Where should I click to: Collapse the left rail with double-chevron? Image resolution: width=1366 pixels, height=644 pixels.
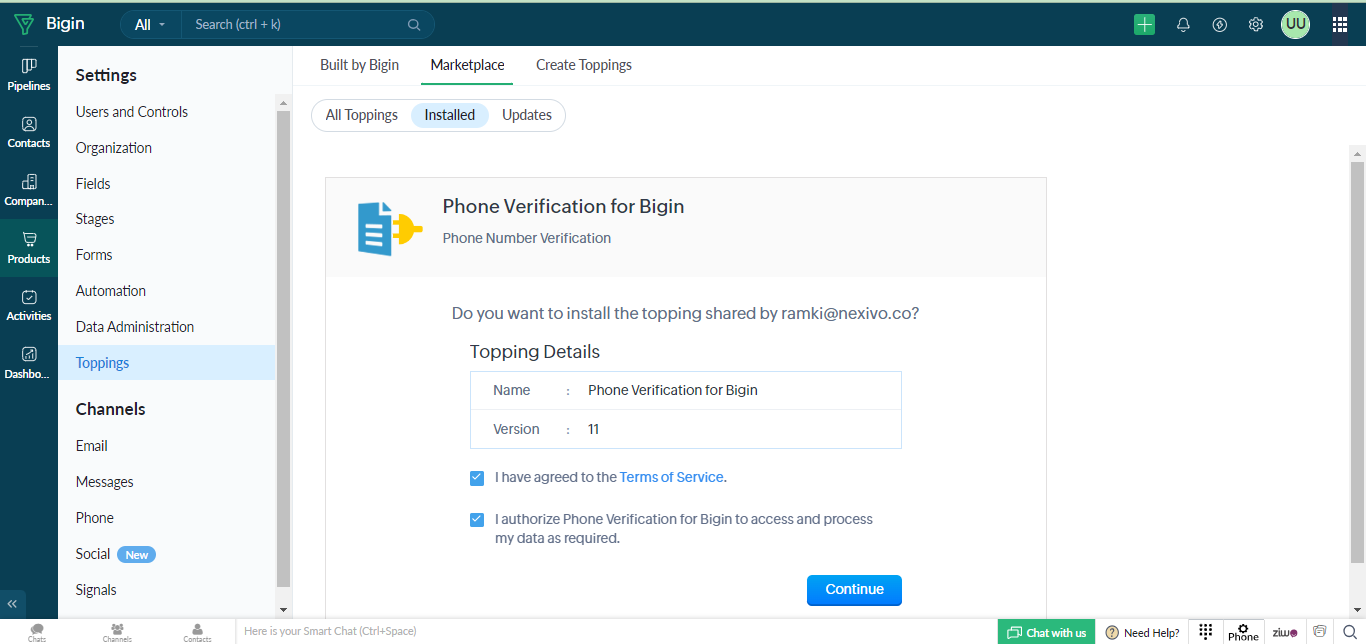point(13,605)
